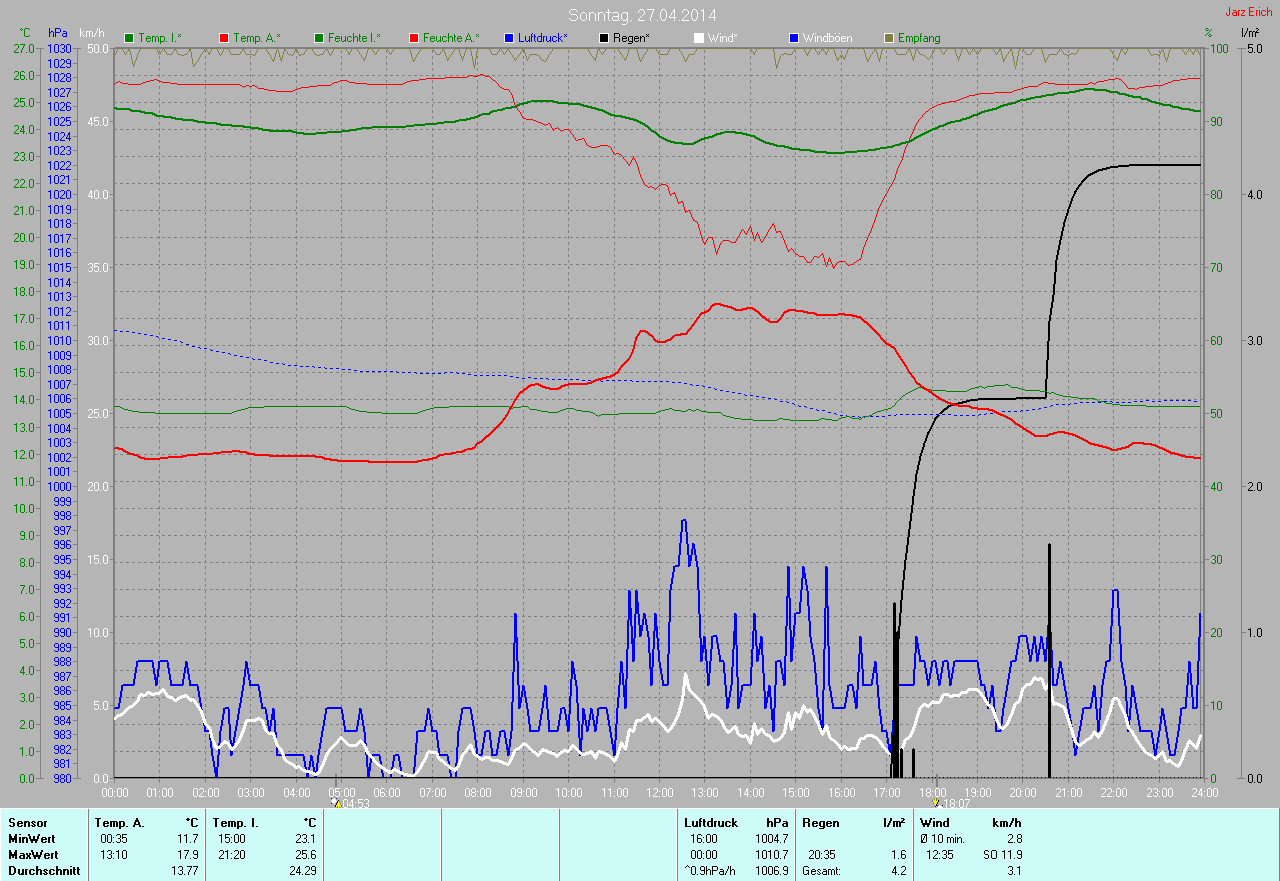Click the Luftdruck maximum value 1010.7
This screenshot has width=1280, height=881.
[771, 855]
